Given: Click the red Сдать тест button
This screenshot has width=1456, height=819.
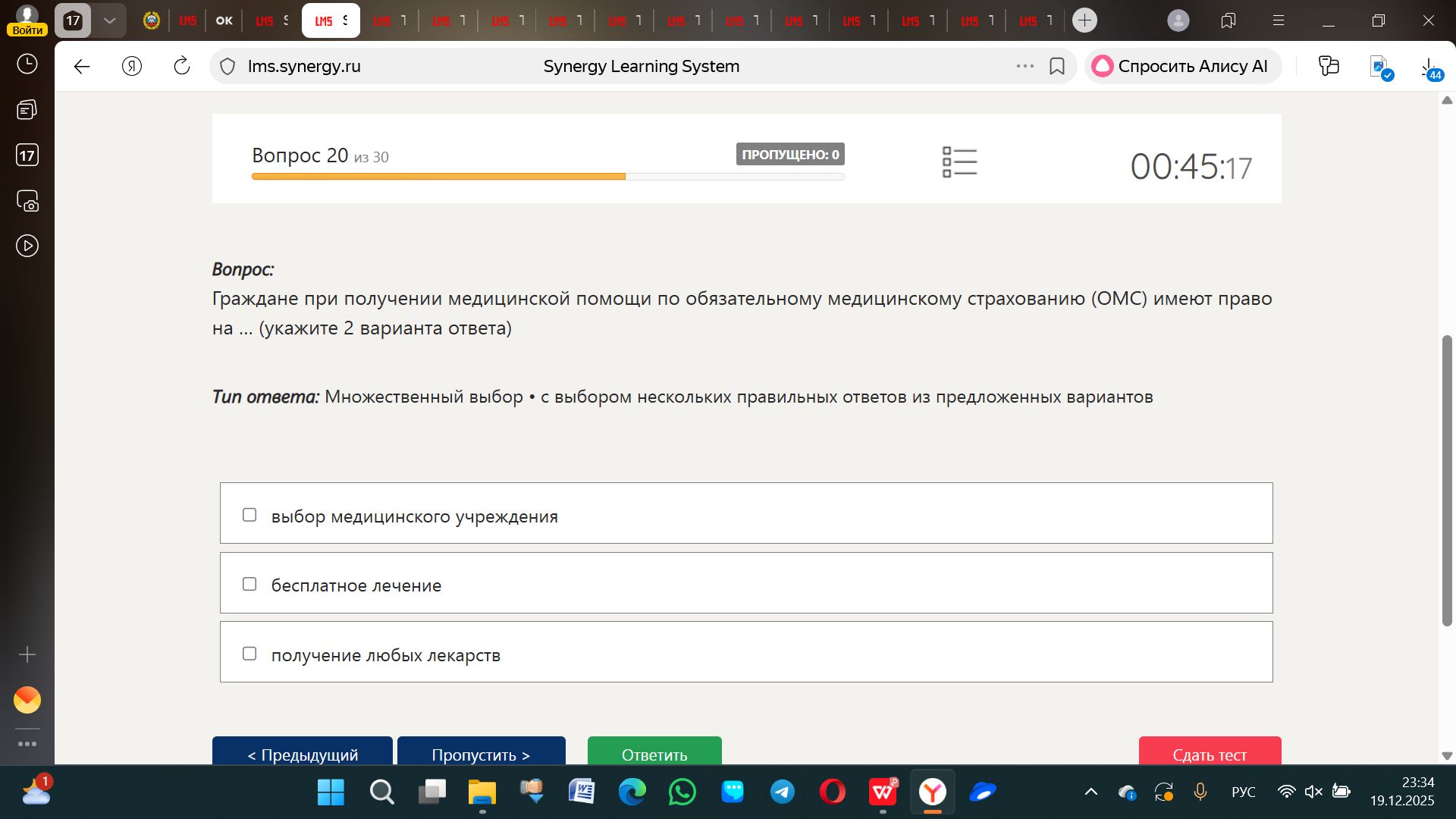Looking at the screenshot, I should [1210, 751].
